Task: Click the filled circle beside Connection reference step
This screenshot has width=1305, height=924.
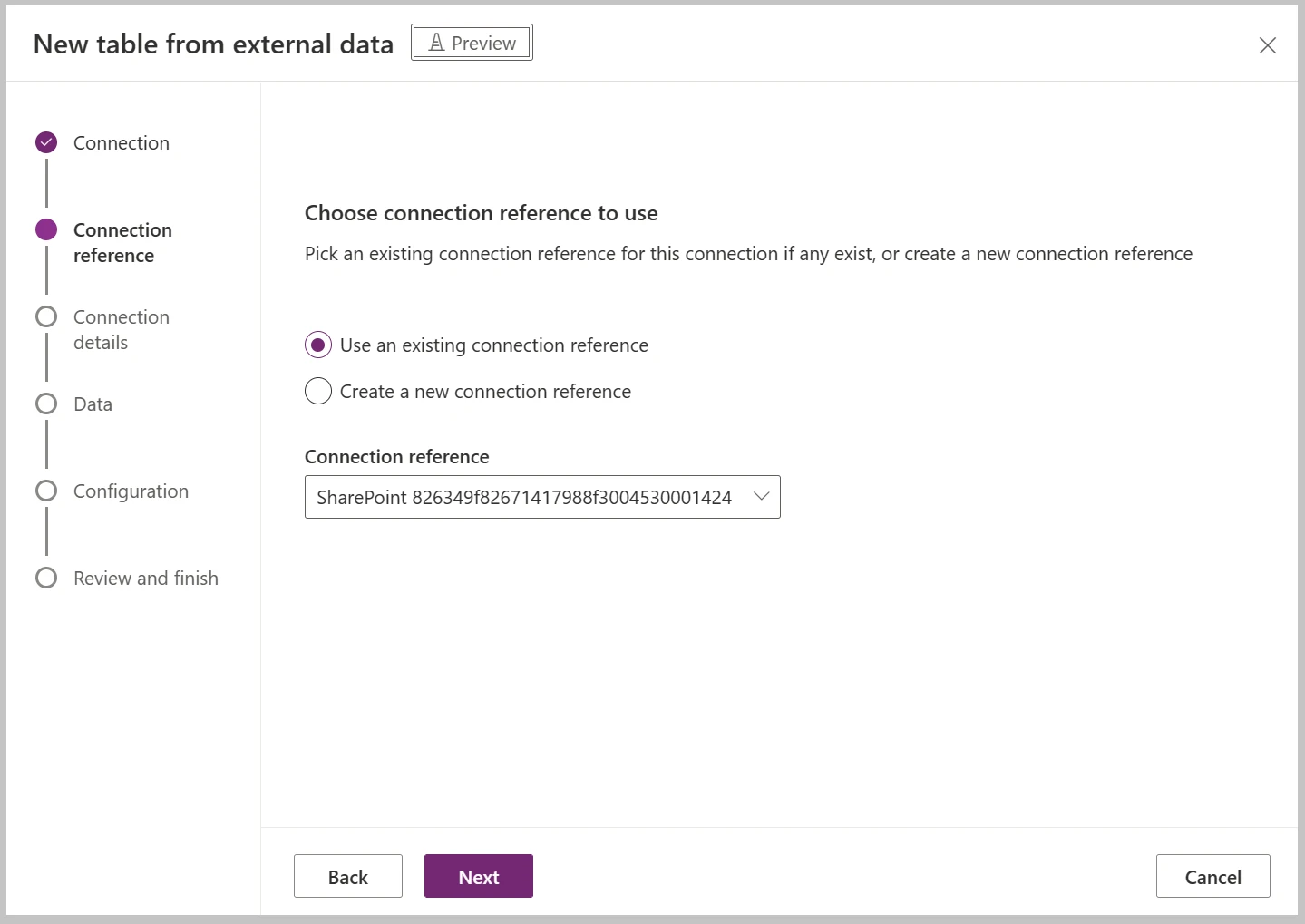Action: click(46, 229)
